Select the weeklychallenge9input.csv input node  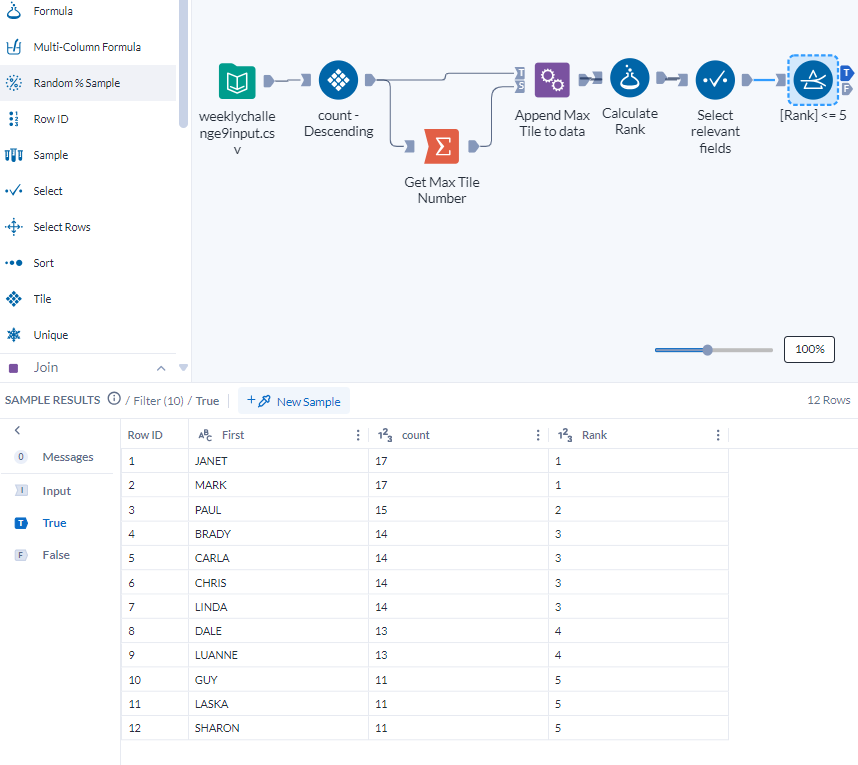coord(236,82)
